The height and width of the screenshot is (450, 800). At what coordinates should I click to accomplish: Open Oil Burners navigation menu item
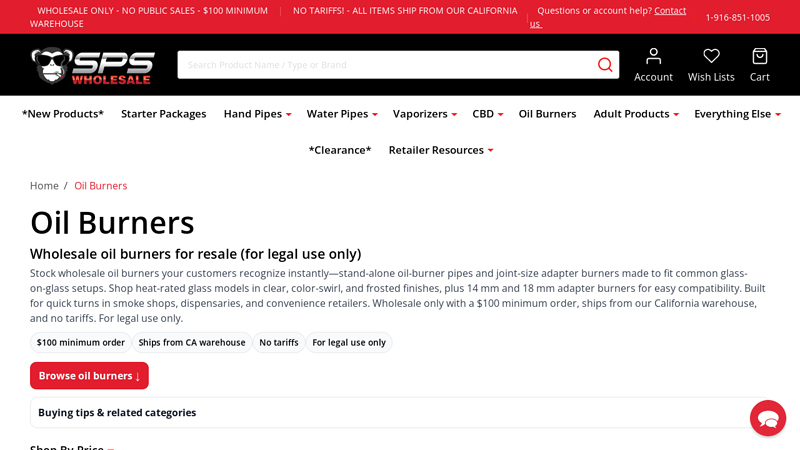click(x=547, y=114)
